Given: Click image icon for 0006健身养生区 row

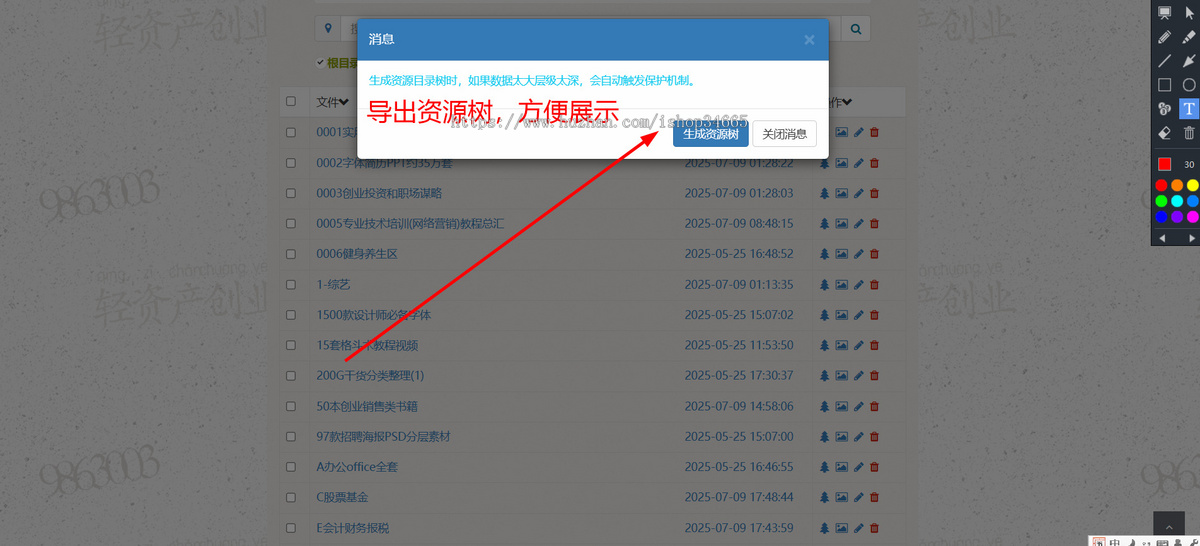Looking at the screenshot, I should point(841,254).
